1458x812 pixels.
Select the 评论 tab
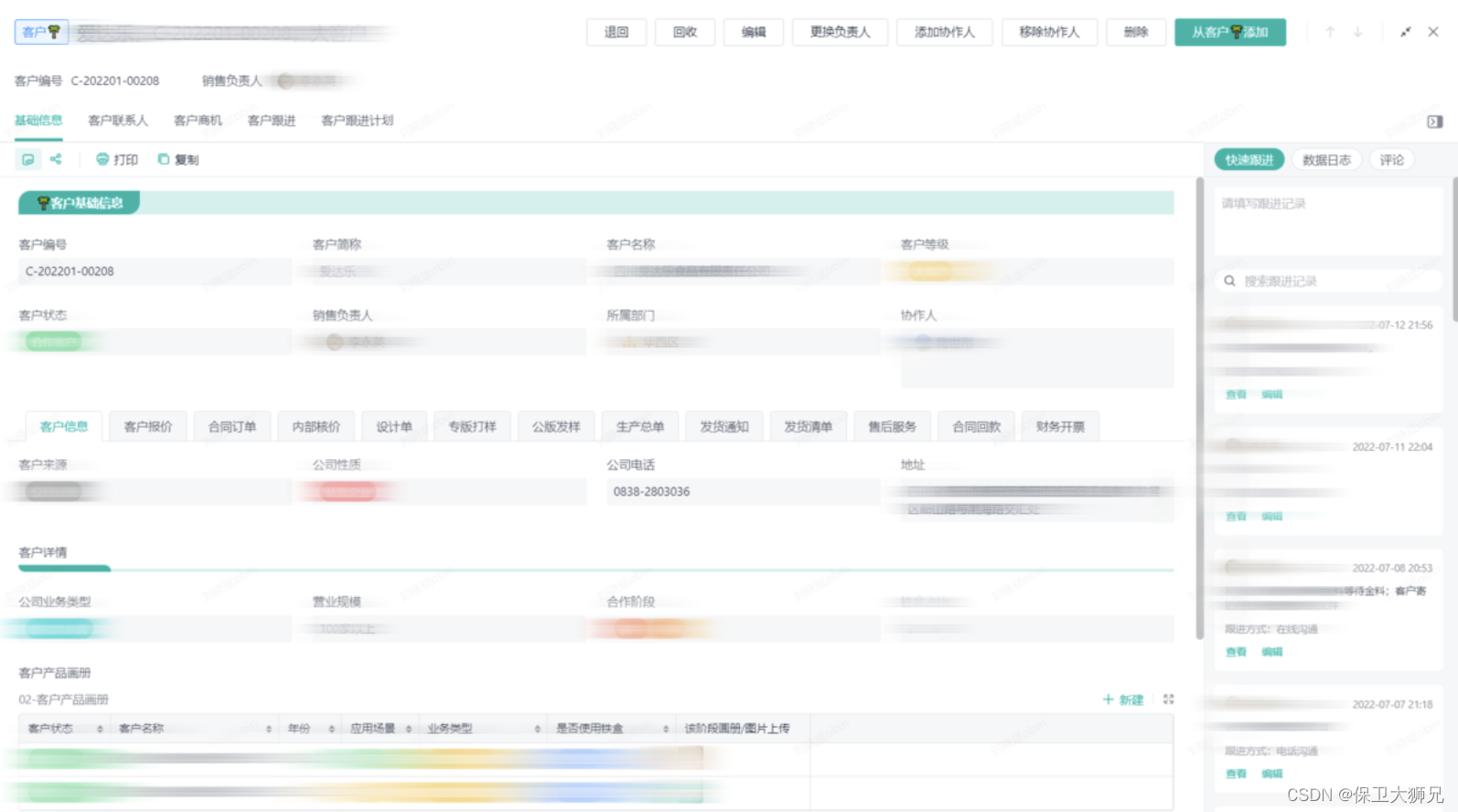[1391, 160]
